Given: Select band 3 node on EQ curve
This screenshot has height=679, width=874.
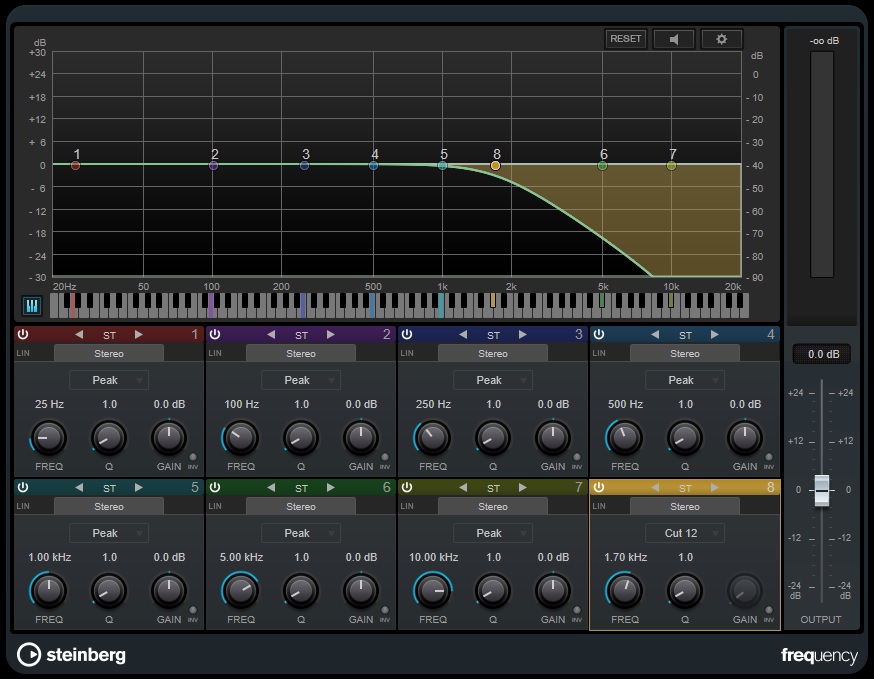Looking at the screenshot, I should (304, 166).
